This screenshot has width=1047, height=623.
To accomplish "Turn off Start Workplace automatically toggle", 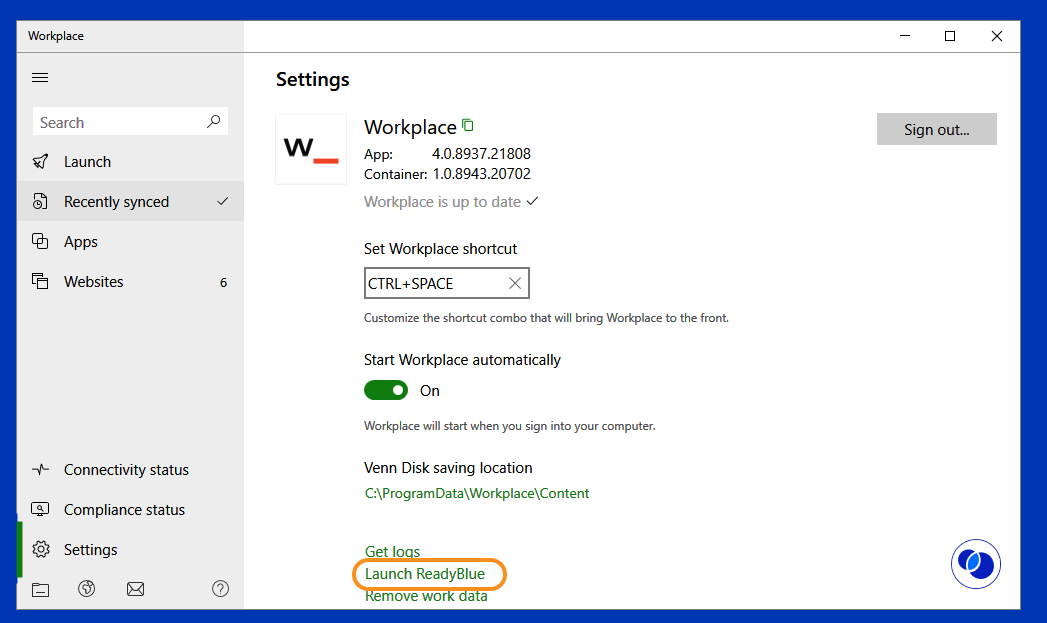I will tap(386, 391).
